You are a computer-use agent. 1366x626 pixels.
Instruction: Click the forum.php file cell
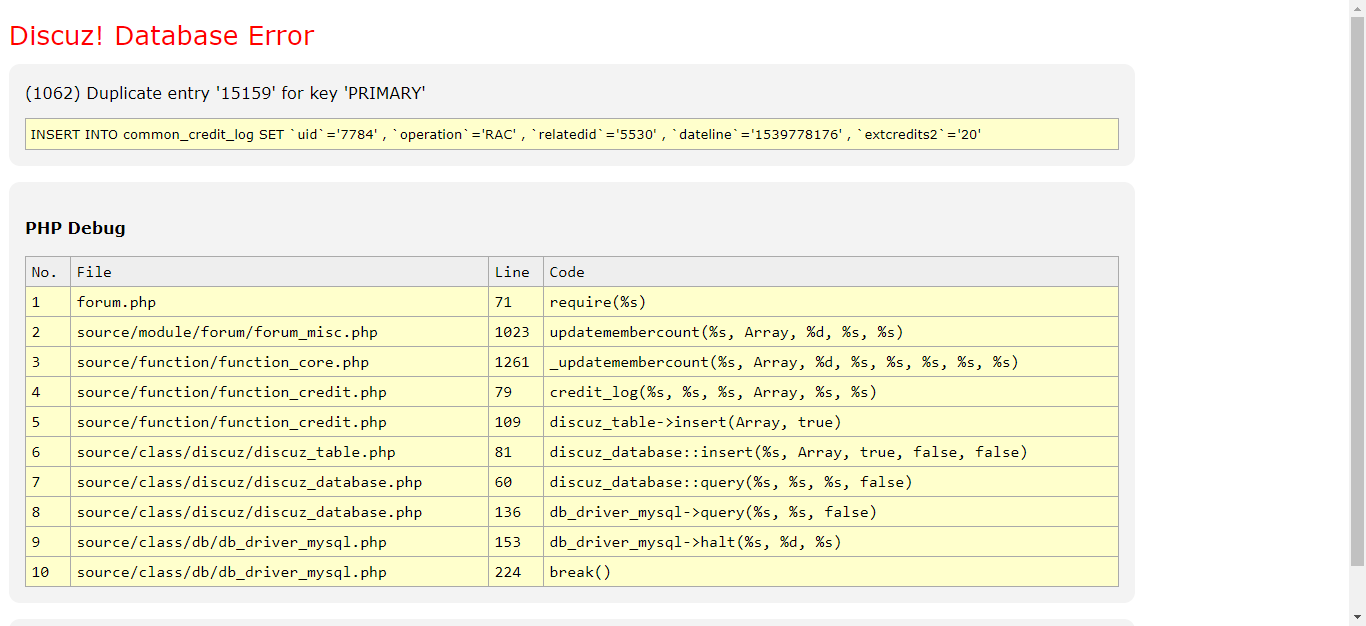click(x=279, y=302)
